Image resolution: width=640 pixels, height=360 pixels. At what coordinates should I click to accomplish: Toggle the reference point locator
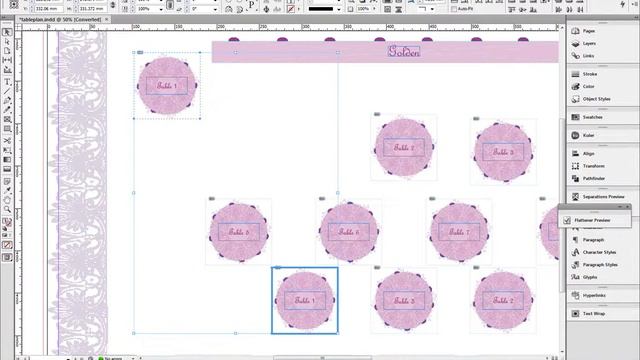(x=14, y=5)
